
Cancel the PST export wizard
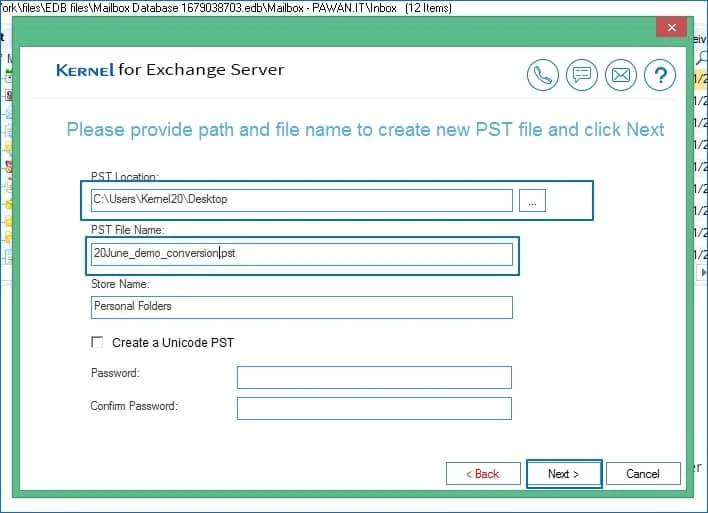coord(643,474)
